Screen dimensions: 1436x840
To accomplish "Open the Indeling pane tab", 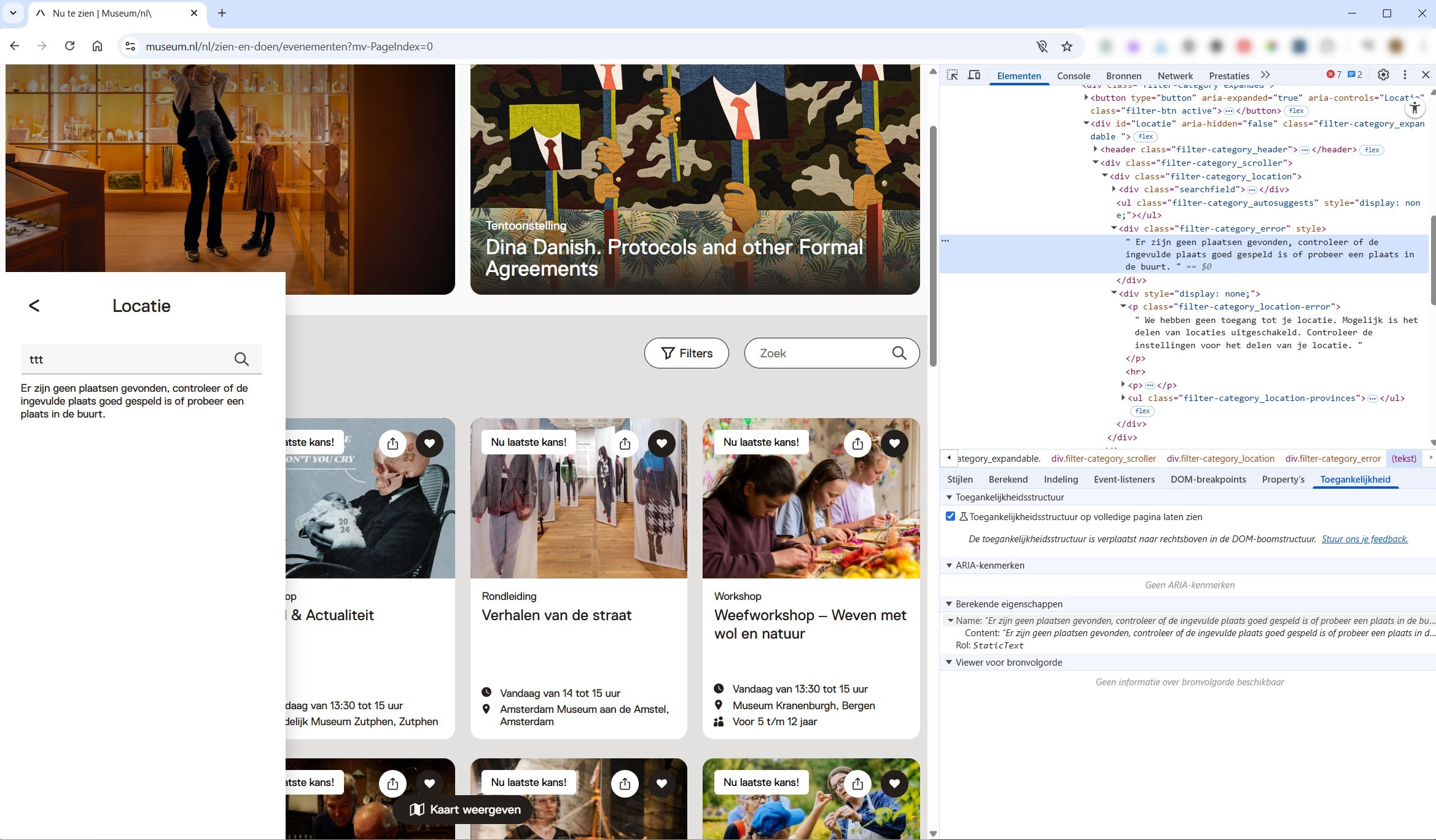I will (x=1061, y=480).
